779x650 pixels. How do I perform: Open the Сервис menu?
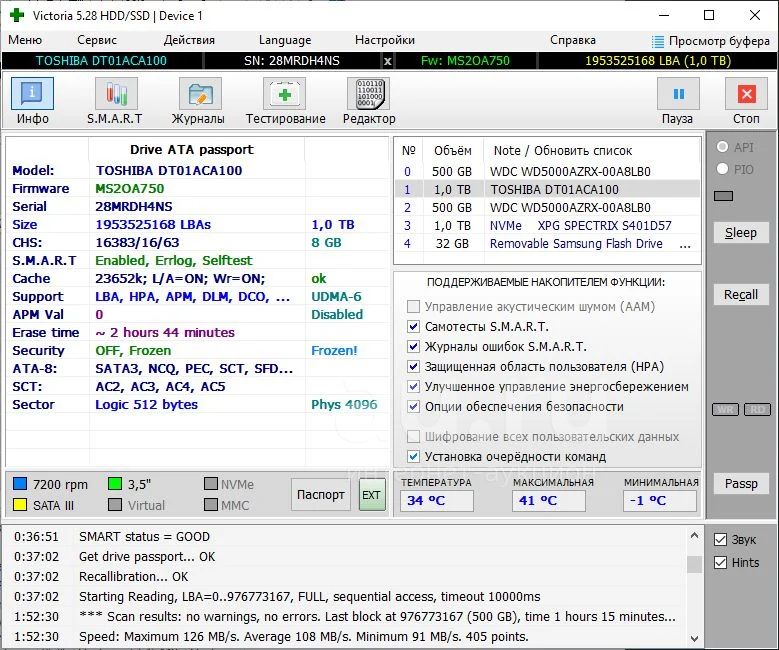coord(97,40)
